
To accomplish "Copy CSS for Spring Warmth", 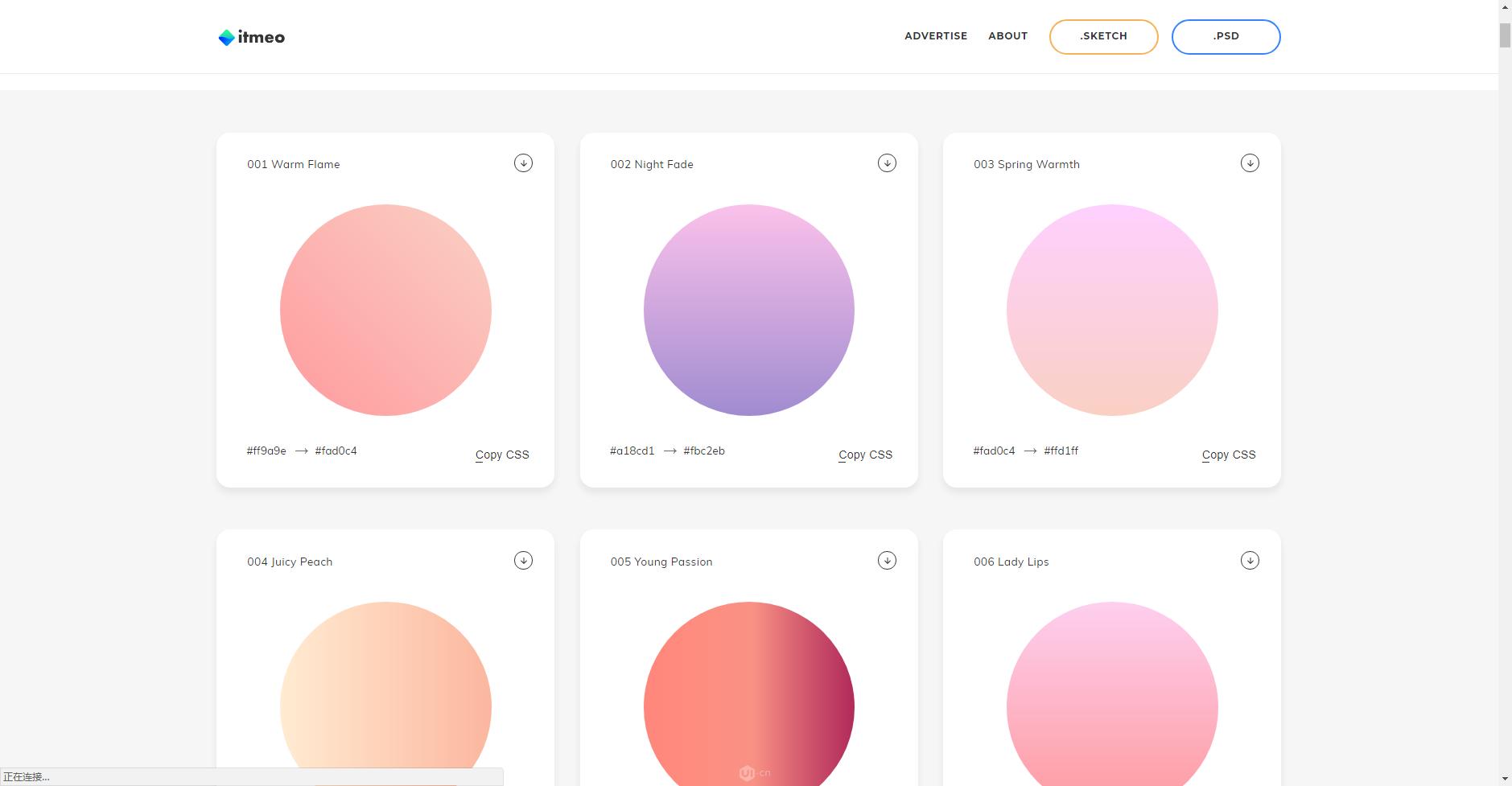I will (x=1228, y=455).
